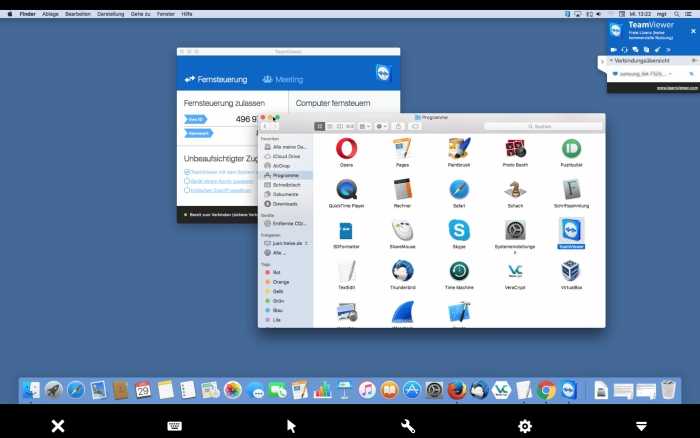Open the QuickTime Player application
Screen dimensions: 700x438
[346, 190]
